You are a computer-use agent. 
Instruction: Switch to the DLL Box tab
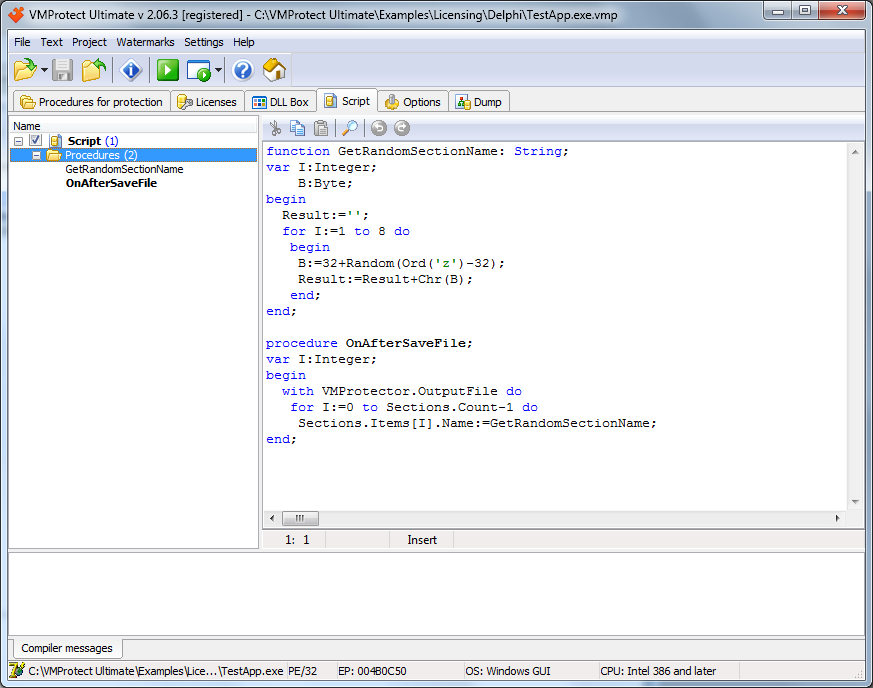[281, 102]
